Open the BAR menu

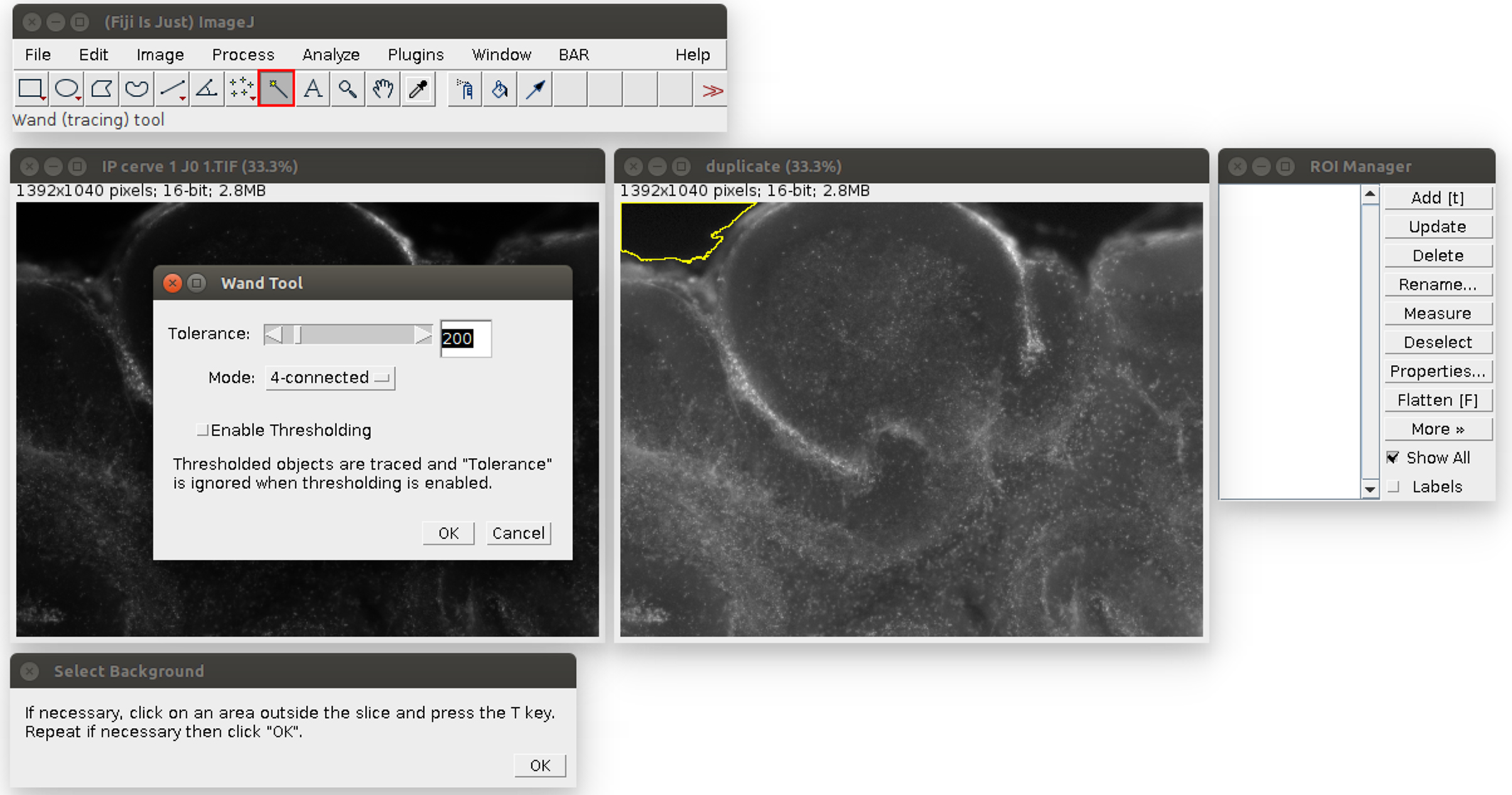(x=574, y=55)
